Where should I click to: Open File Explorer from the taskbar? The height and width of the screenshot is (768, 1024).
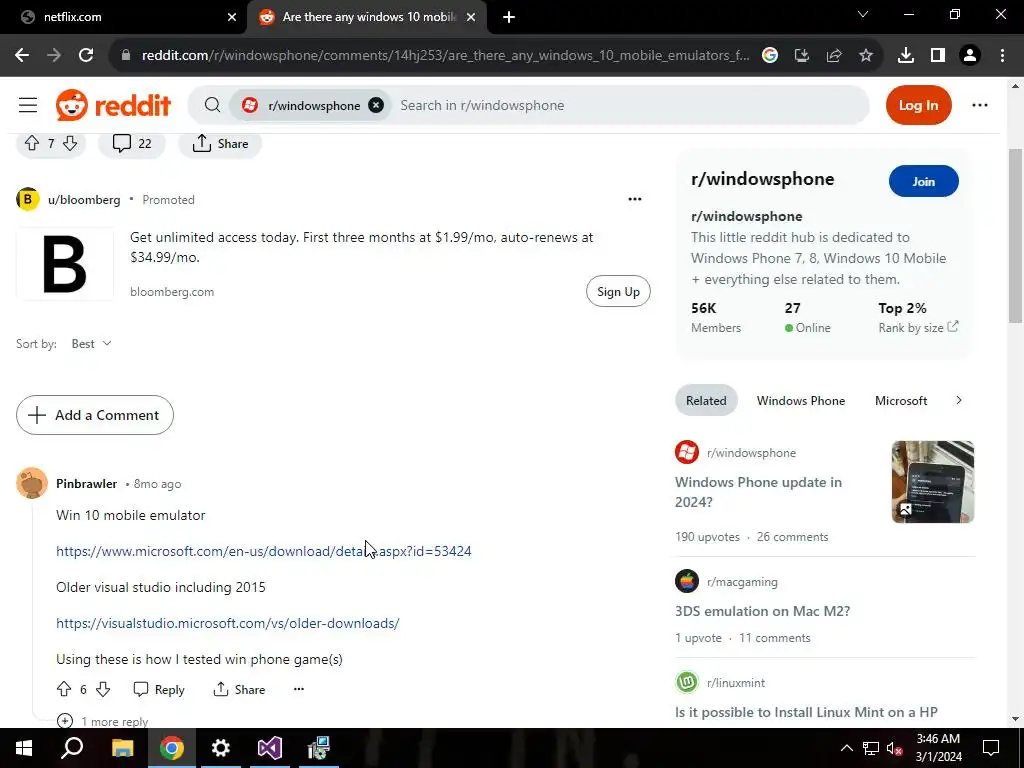(122, 748)
